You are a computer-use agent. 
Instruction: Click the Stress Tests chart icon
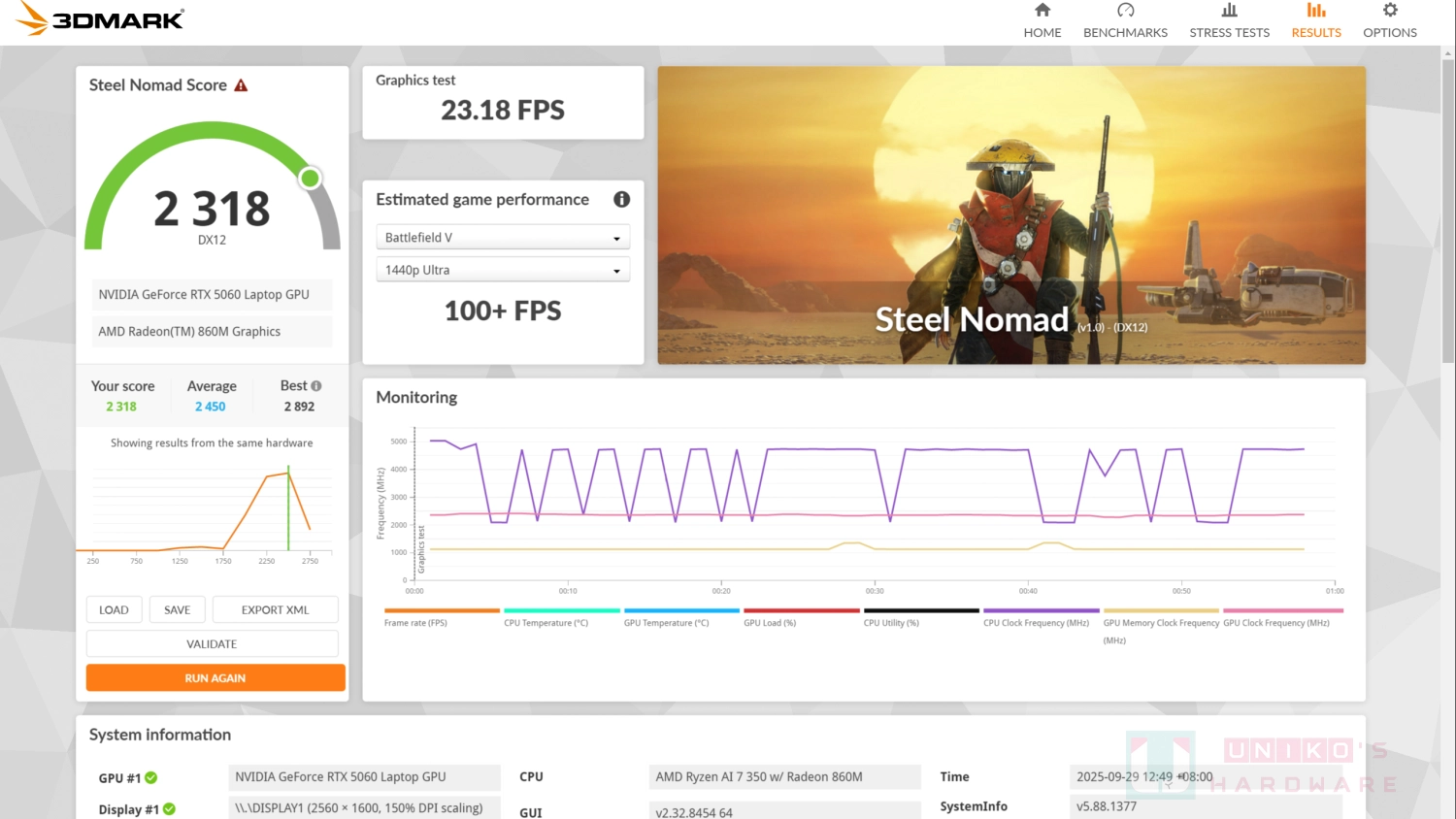tap(1230, 10)
